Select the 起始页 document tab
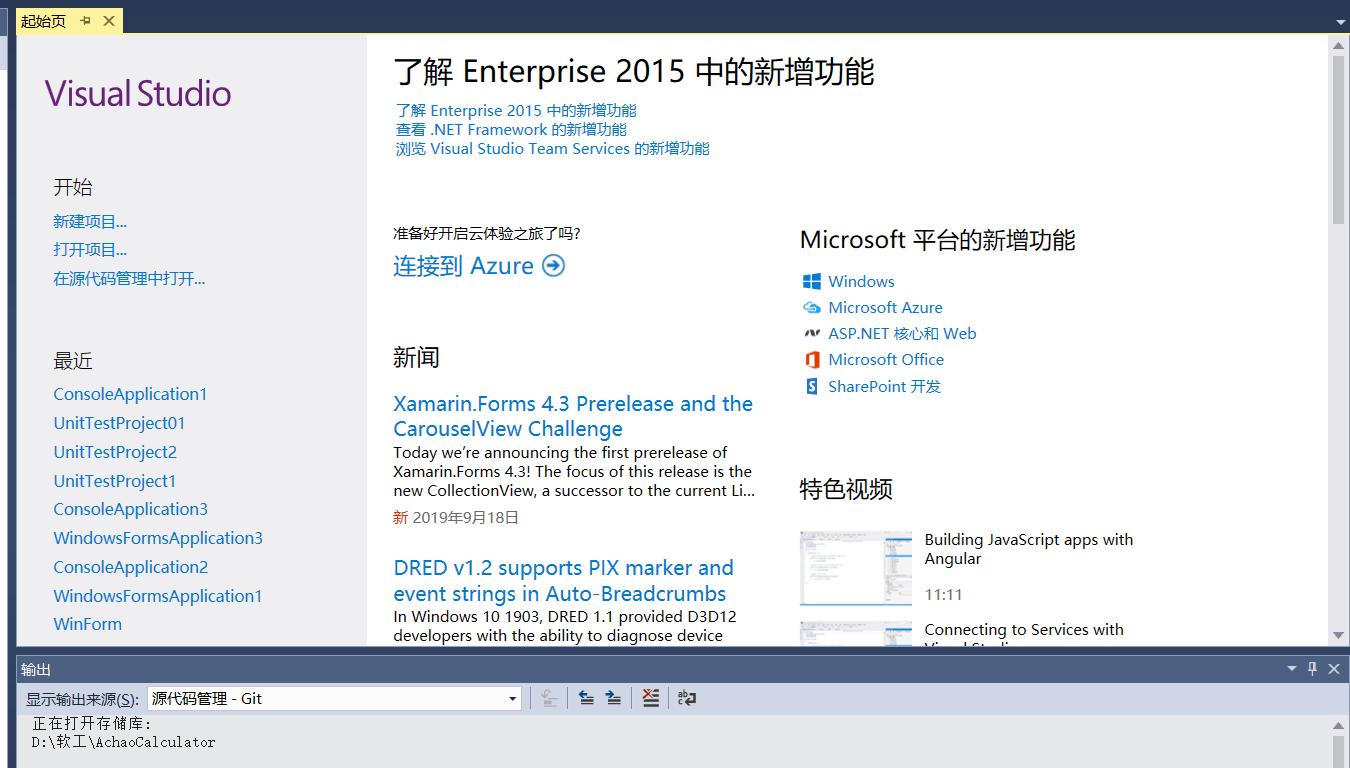This screenshot has height=768, width=1350. [44, 21]
